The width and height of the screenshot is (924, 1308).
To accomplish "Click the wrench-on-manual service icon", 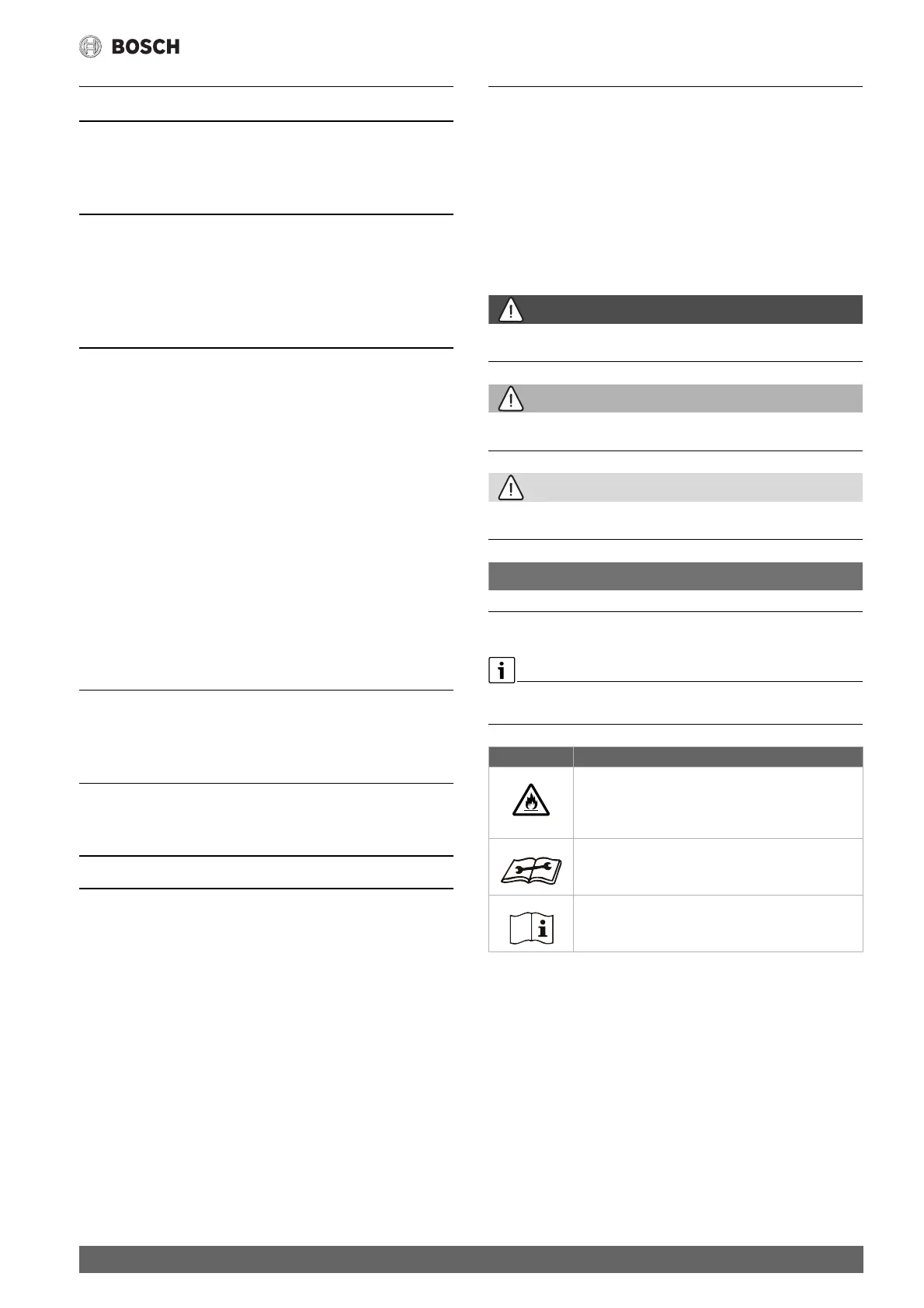I will (x=530, y=867).
